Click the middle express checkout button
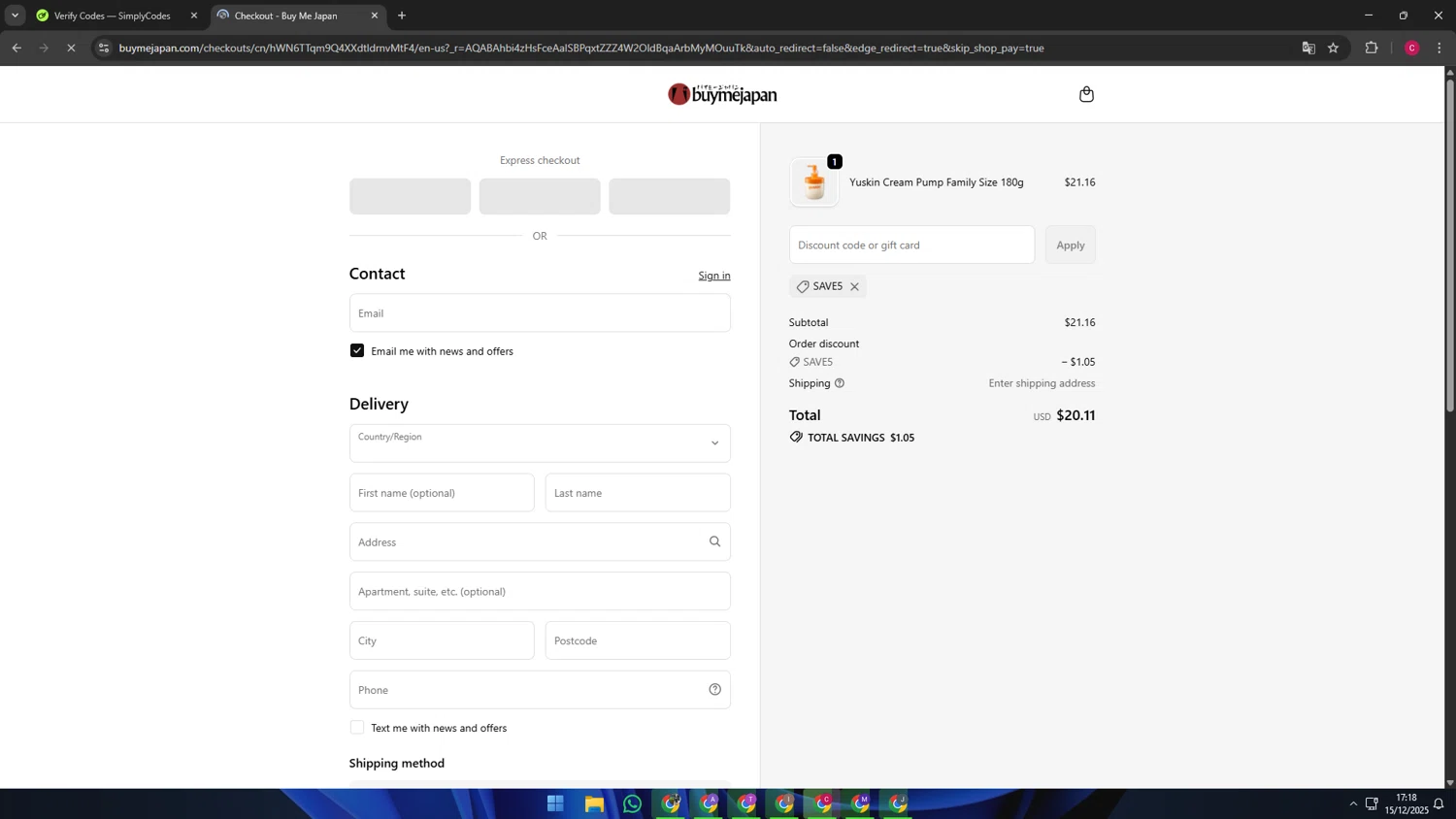This screenshot has width=1456, height=819. [x=540, y=196]
